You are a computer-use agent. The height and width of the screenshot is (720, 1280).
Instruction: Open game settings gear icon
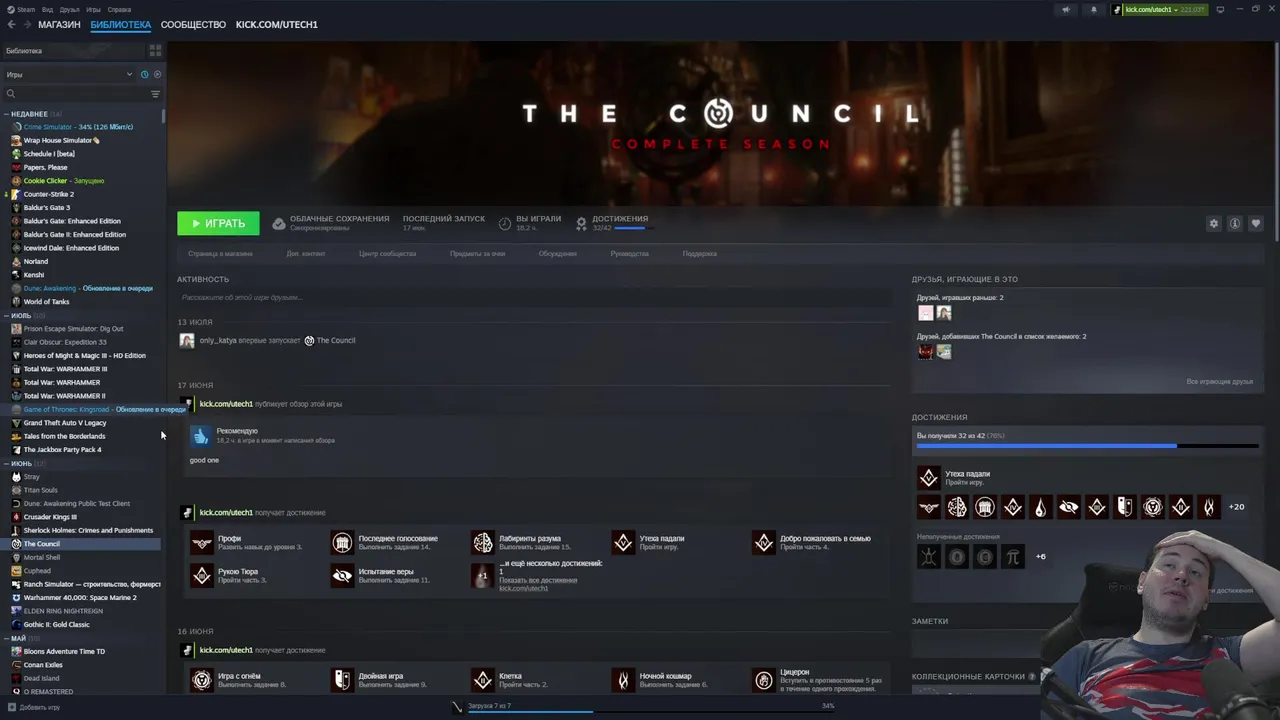[1214, 223]
